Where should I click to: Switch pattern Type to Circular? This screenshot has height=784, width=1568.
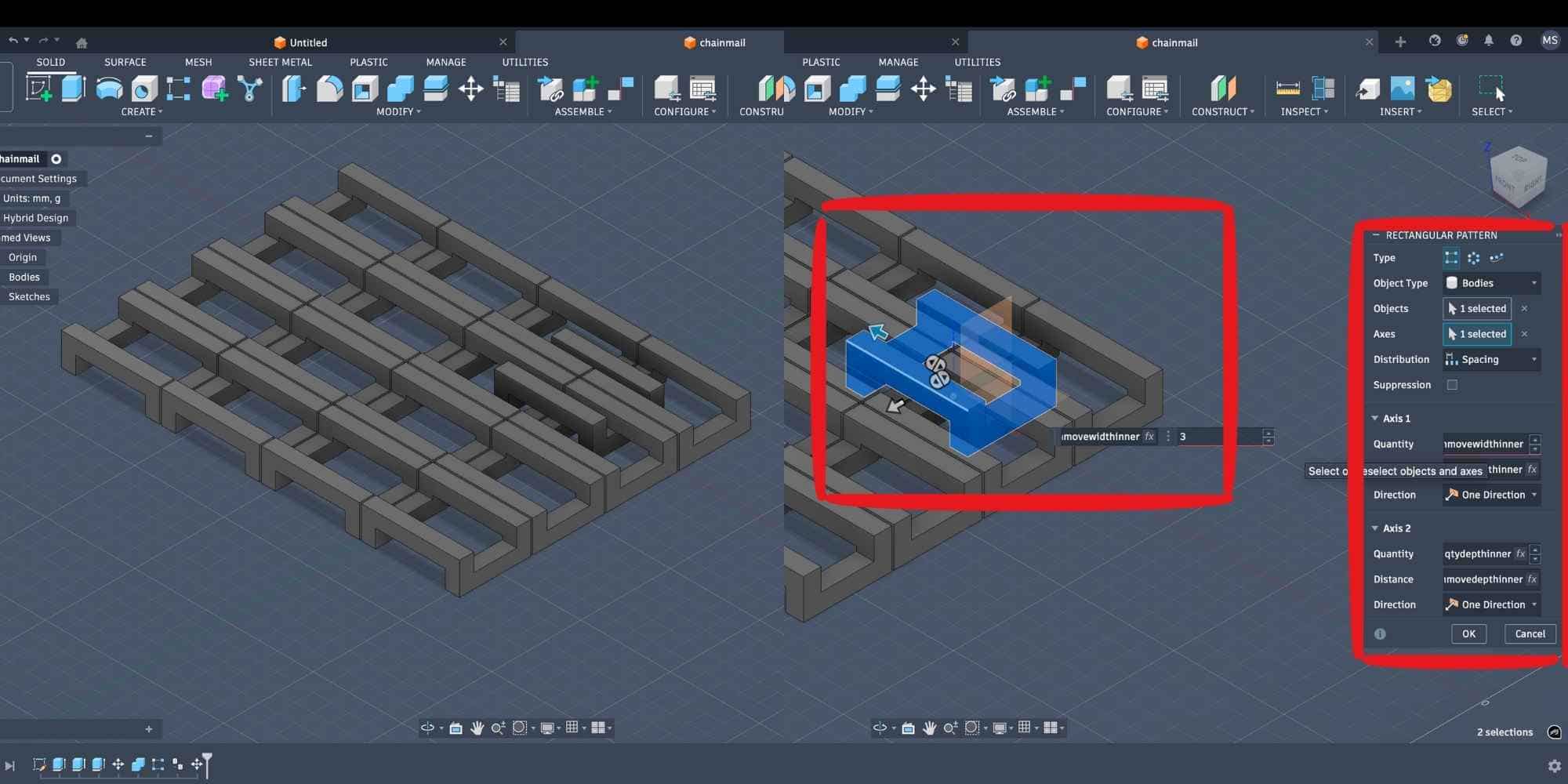[1474, 258]
